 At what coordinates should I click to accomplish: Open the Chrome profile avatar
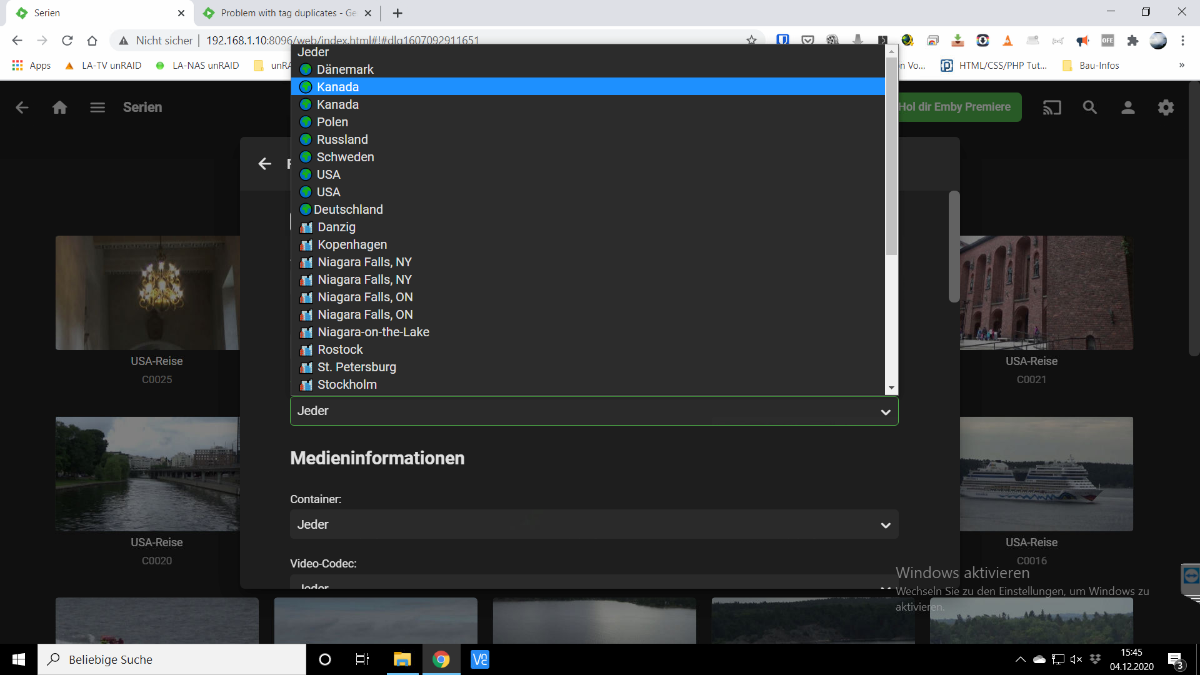click(1158, 40)
